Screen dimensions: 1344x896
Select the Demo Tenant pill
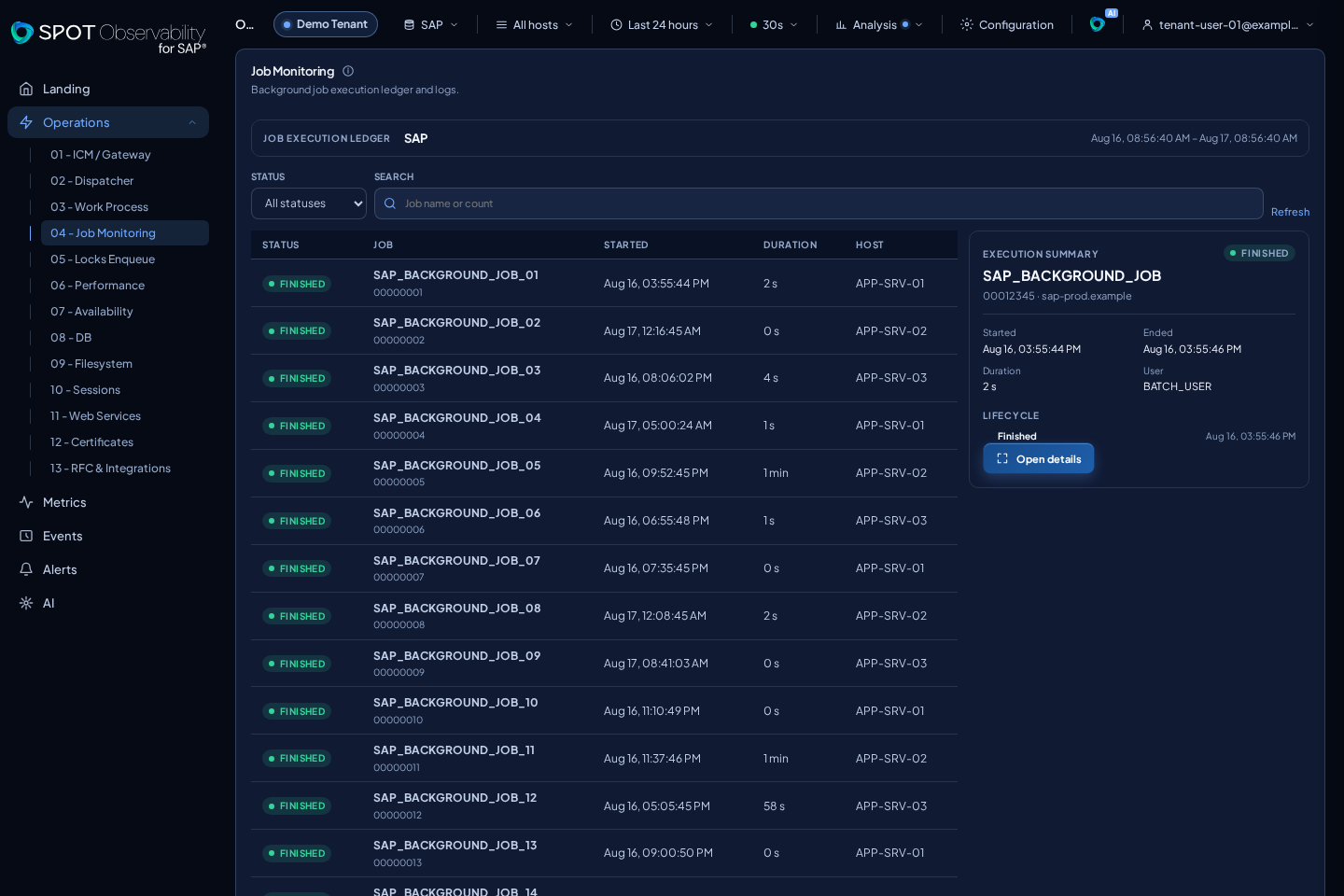[326, 24]
